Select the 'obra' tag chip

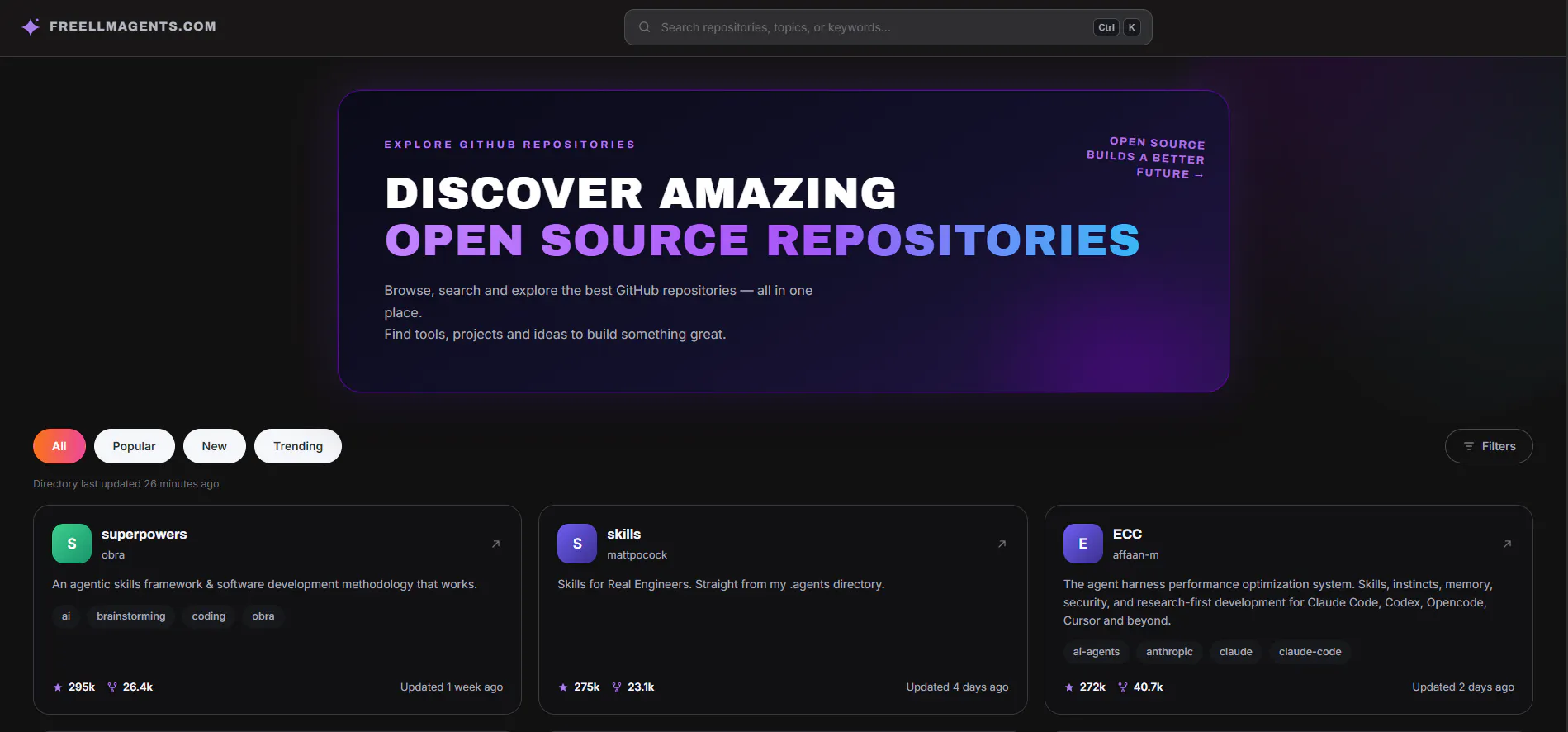coord(263,616)
